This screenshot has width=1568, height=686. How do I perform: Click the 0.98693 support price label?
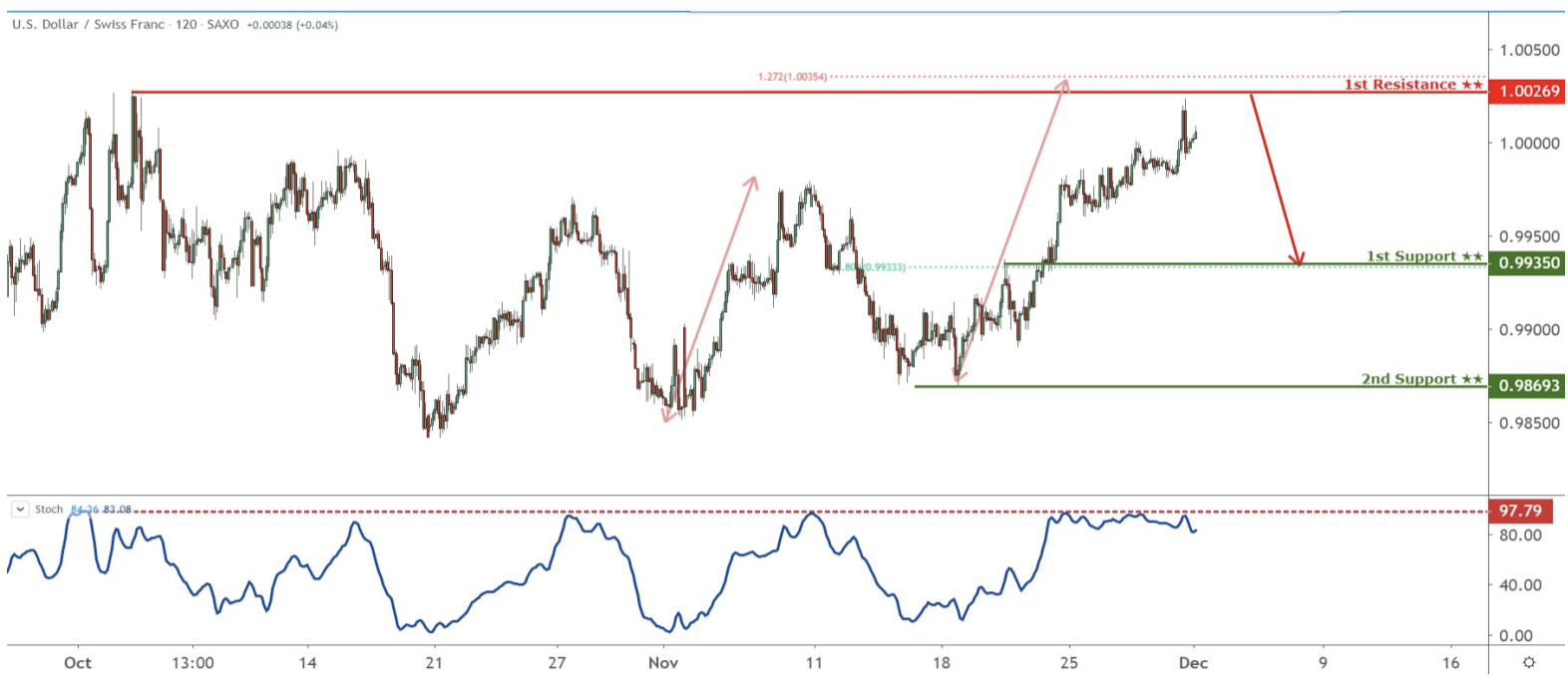1526,386
